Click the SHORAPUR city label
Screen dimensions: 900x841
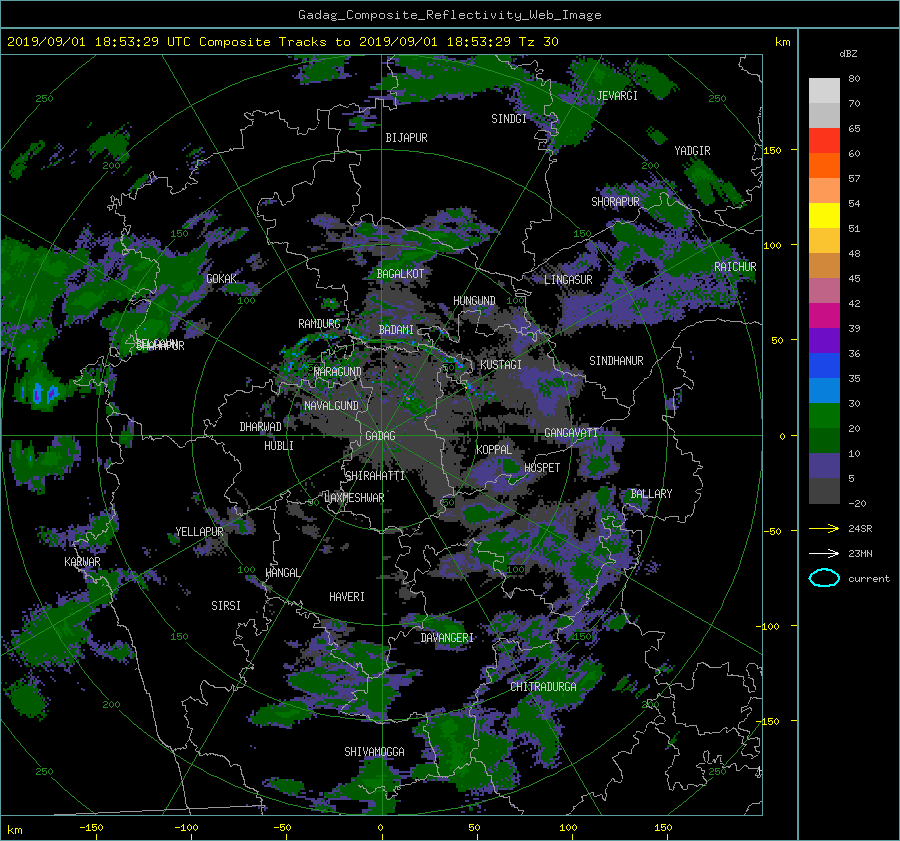point(615,201)
